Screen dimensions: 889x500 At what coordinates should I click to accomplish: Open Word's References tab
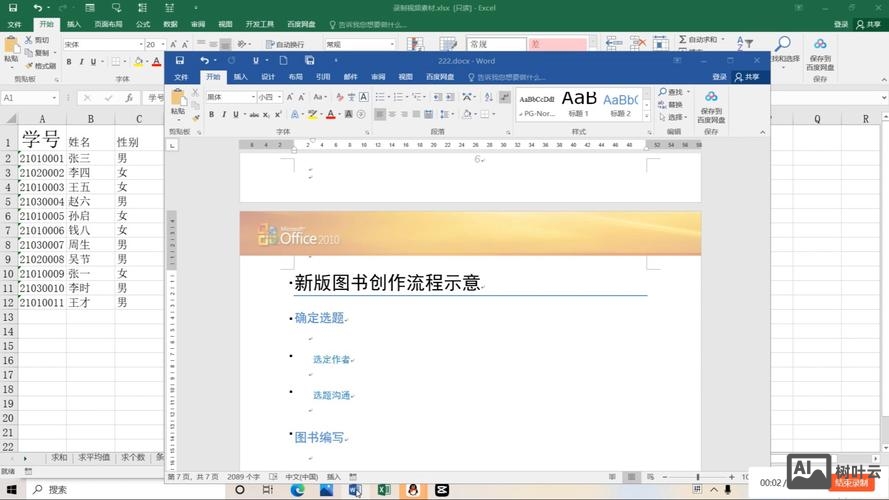pyautogui.click(x=323, y=77)
